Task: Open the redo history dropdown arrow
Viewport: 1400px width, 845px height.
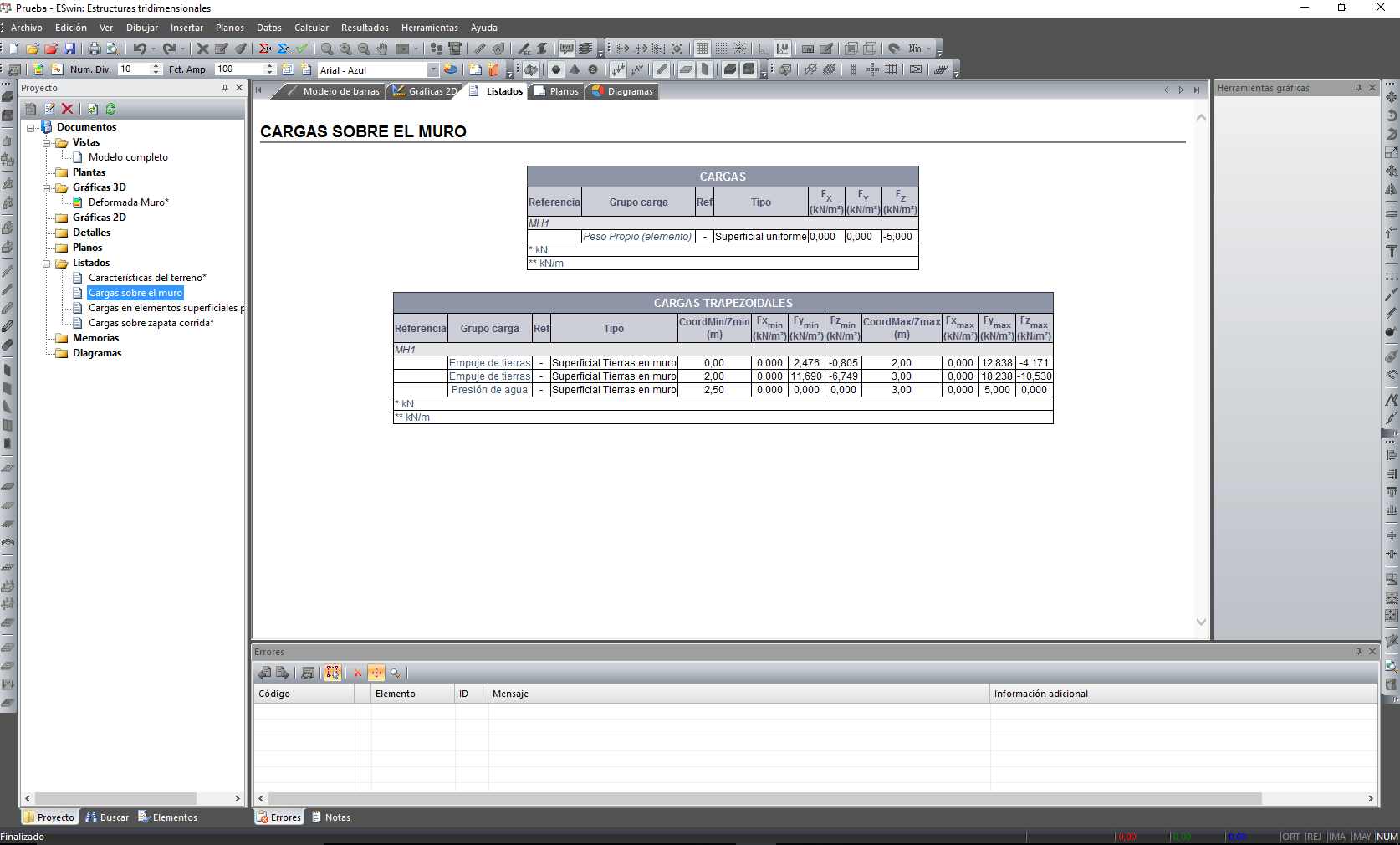Action: pos(182,49)
